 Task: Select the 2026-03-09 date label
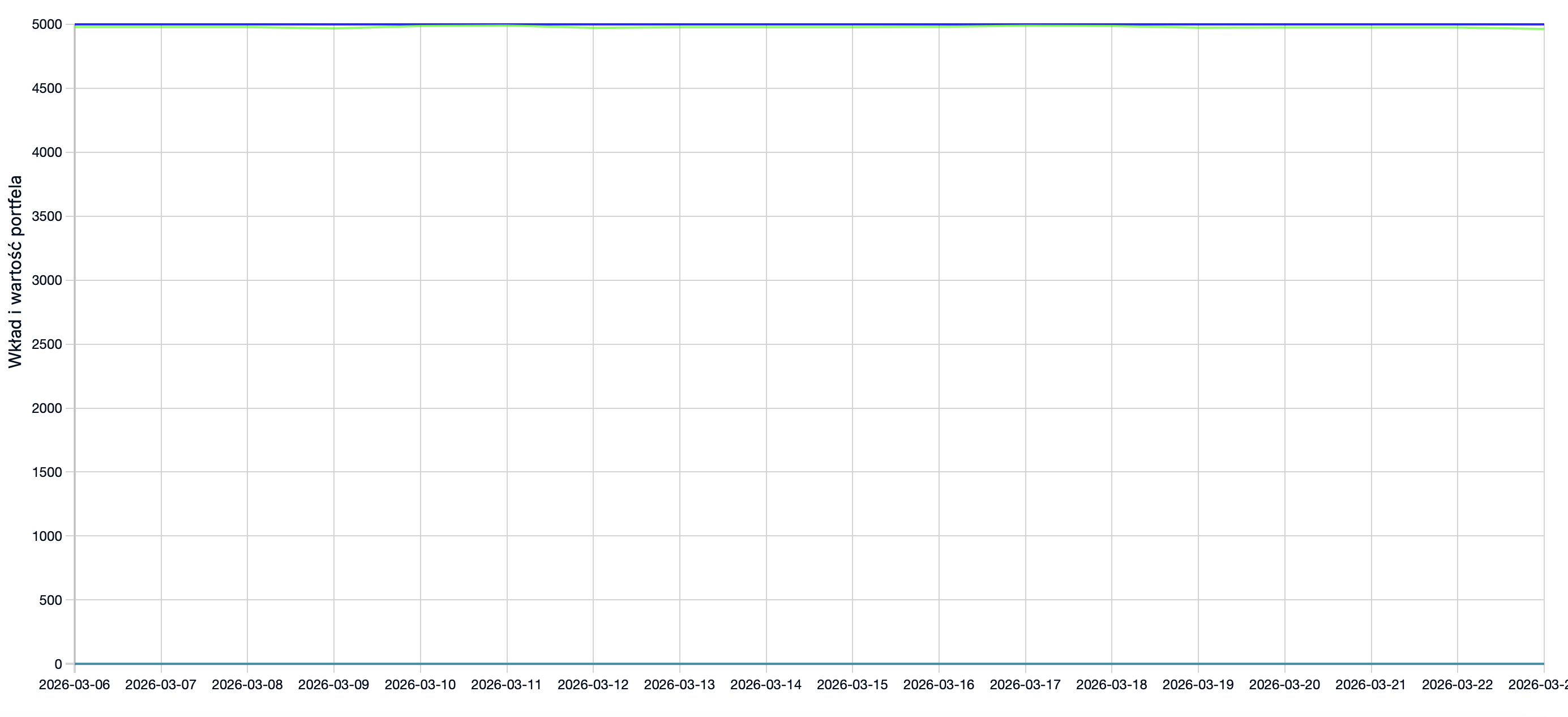point(333,685)
